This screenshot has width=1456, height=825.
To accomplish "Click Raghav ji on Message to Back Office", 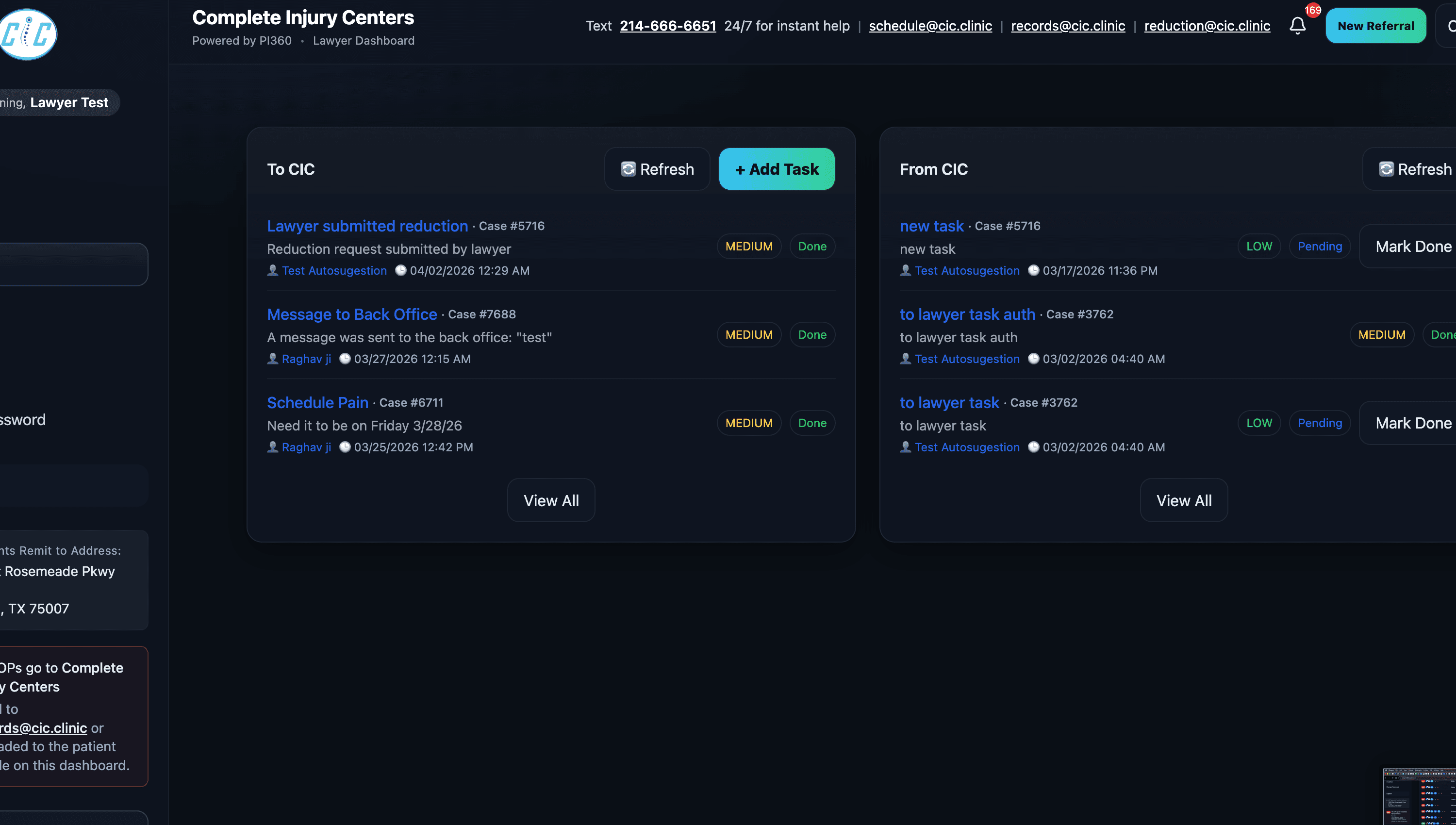I will tap(306, 359).
